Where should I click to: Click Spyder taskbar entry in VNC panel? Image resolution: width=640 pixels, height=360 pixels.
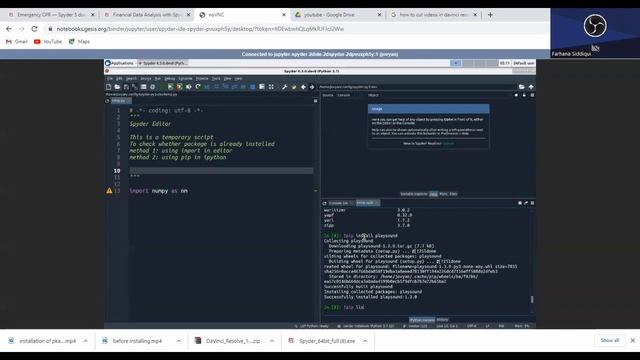point(163,63)
